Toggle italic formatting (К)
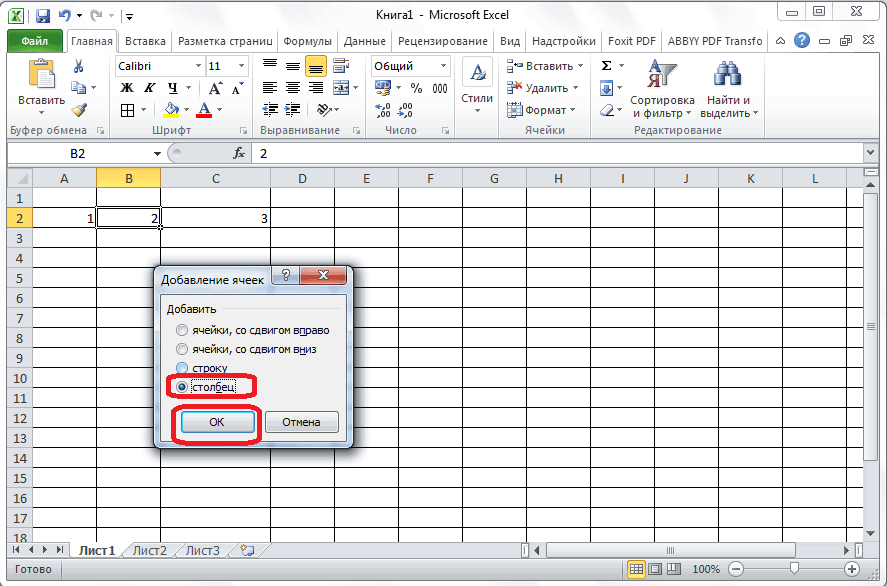 tap(150, 88)
